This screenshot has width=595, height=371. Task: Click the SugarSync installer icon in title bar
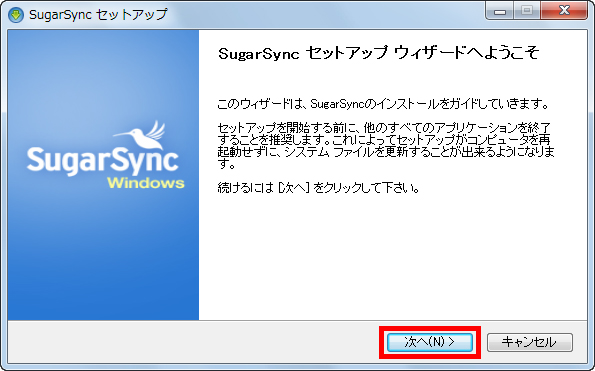pyautogui.click(x=16, y=15)
